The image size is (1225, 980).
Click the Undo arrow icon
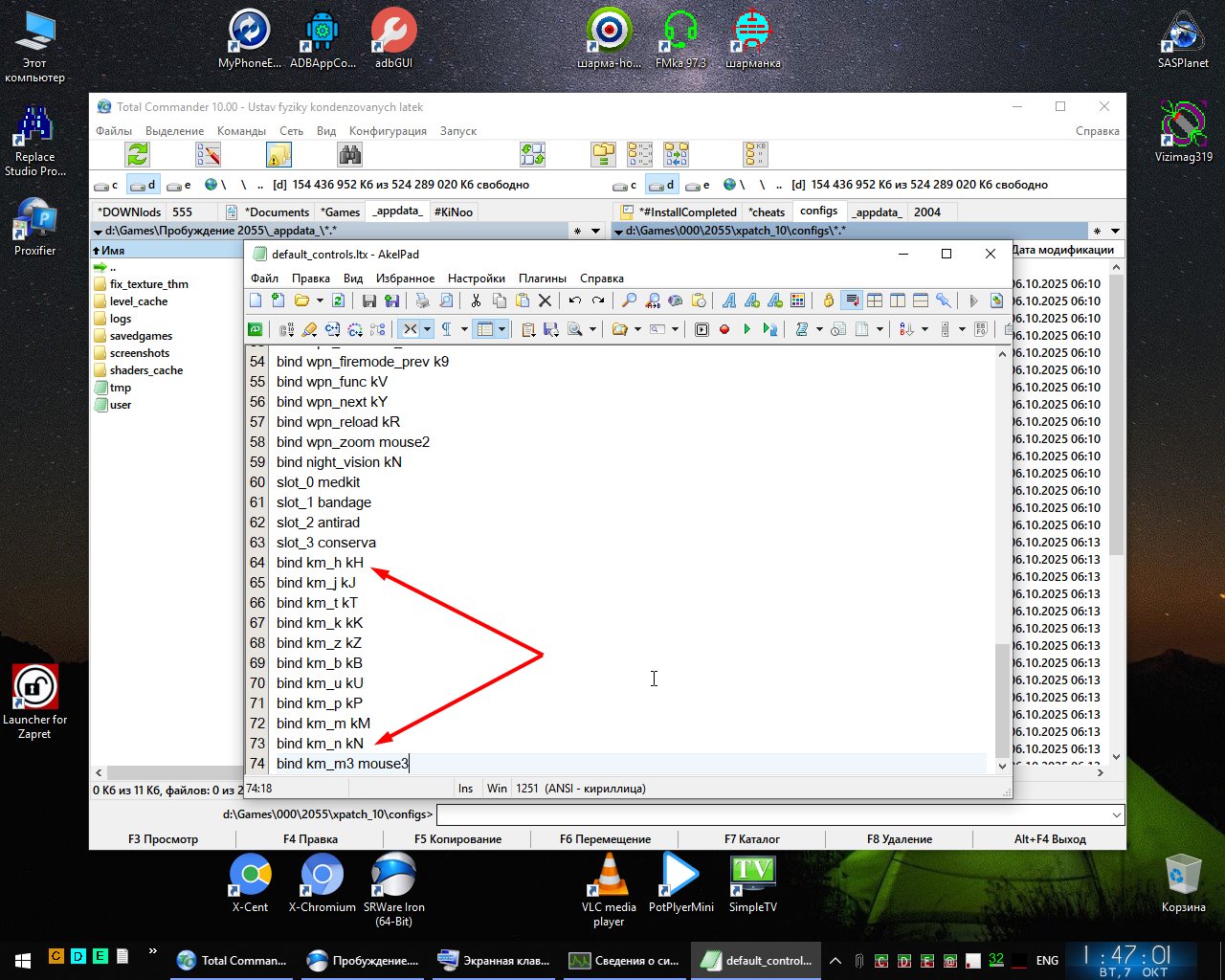coord(574,301)
